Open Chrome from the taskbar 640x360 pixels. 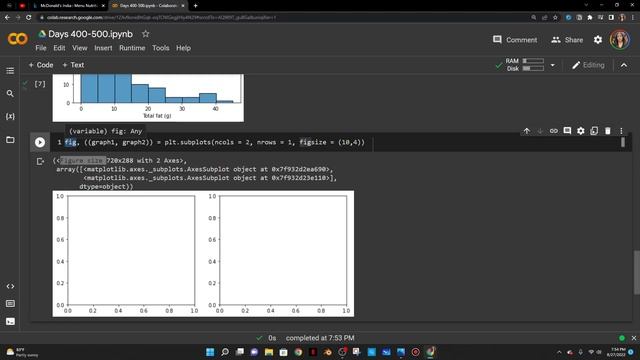pos(298,352)
